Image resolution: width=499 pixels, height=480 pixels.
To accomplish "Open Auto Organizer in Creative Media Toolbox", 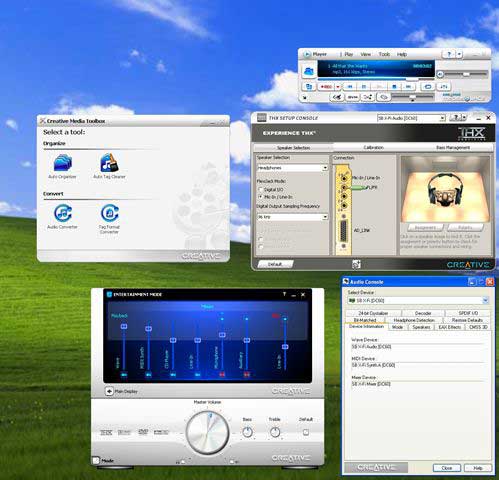I will point(62,166).
